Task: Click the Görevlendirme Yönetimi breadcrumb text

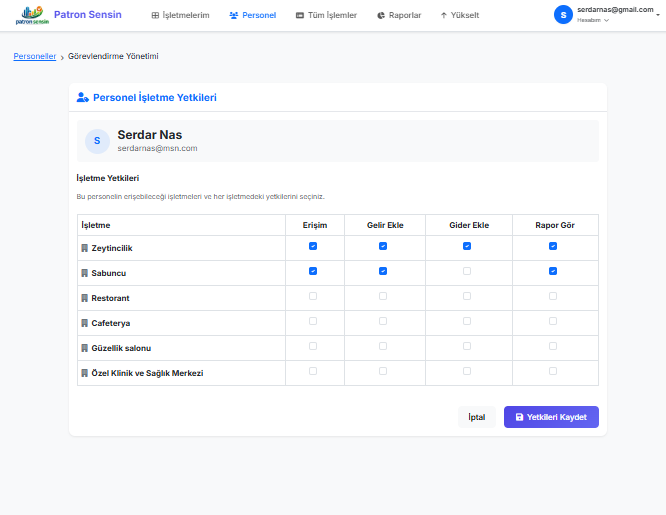Action: (x=113, y=56)
